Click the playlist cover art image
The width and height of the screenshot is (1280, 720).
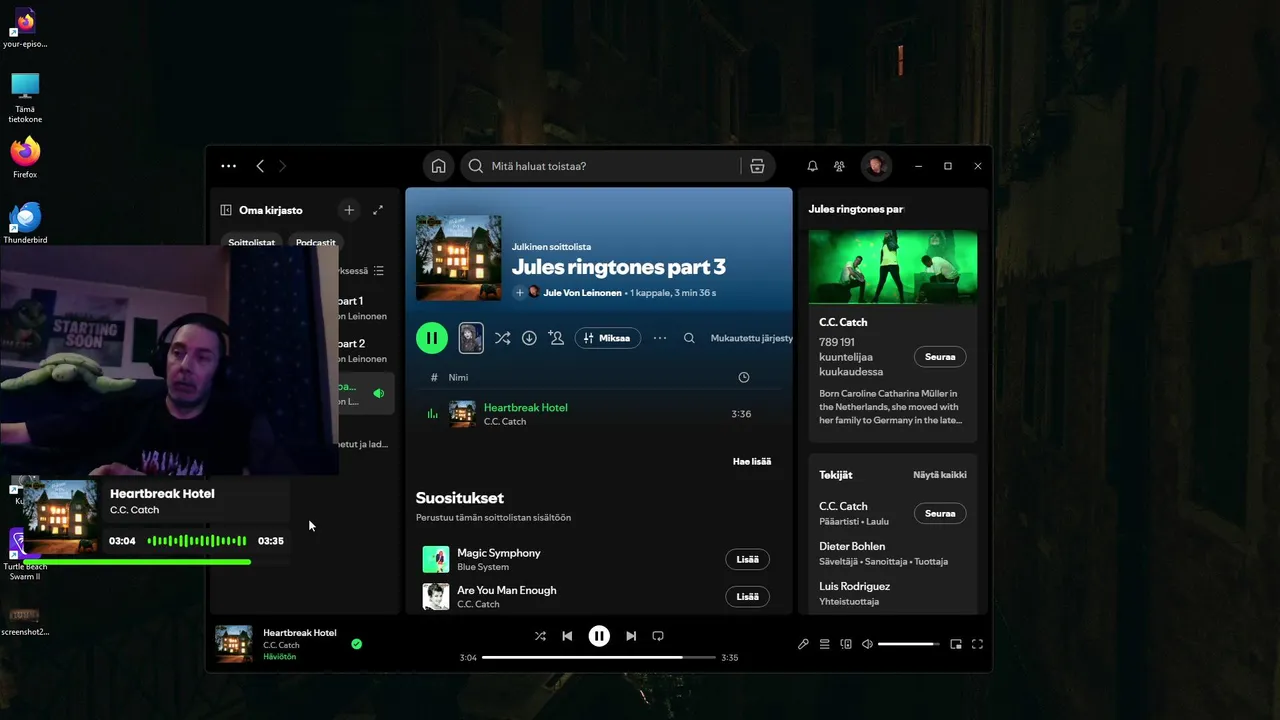(x=458, y=258)
